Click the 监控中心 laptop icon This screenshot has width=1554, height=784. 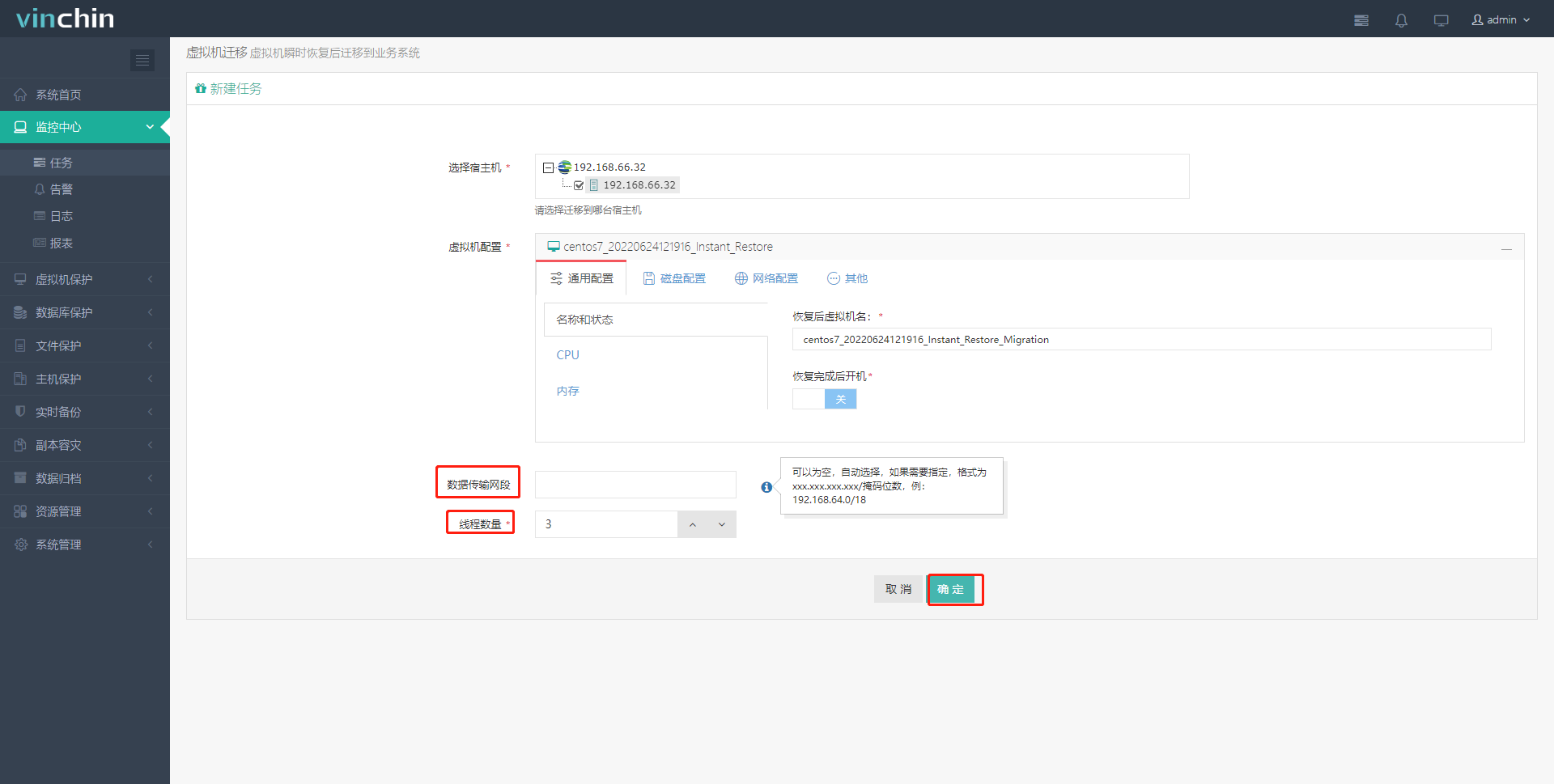tap(20, 127)
